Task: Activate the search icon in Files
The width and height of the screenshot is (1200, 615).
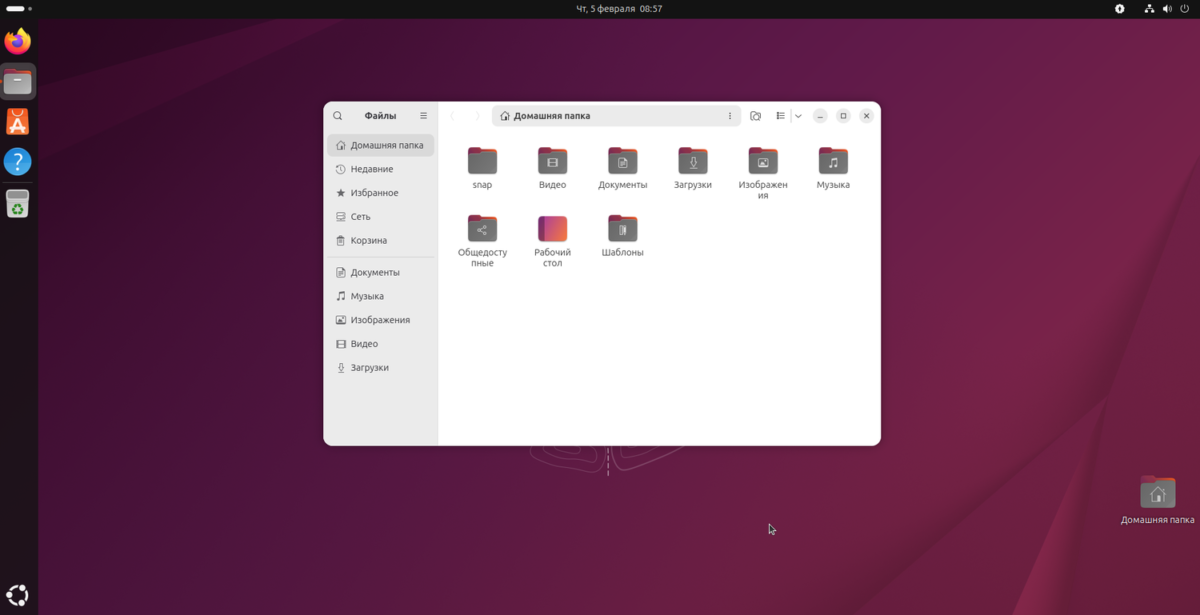Action: [337, 115]
